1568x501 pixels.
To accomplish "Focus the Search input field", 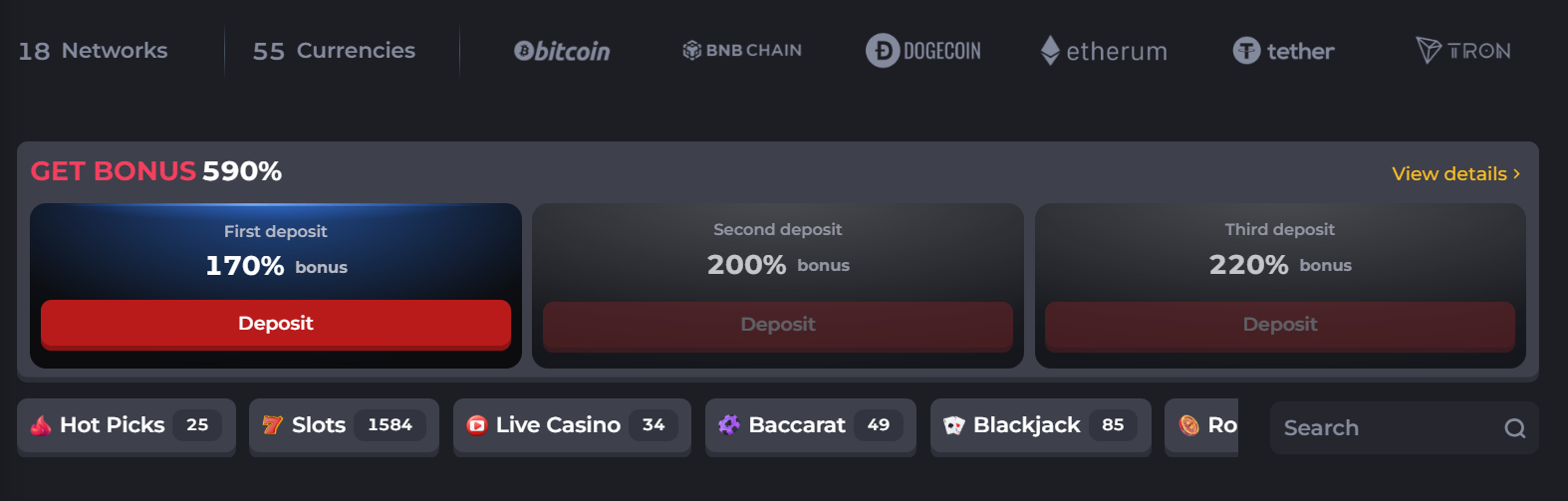I will point(1405,428).
